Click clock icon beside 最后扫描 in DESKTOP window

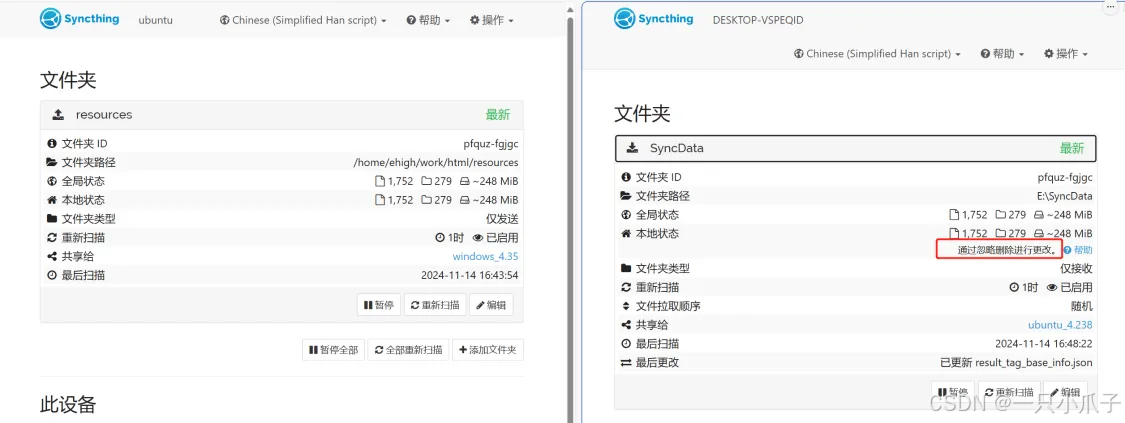coord(626,343)
